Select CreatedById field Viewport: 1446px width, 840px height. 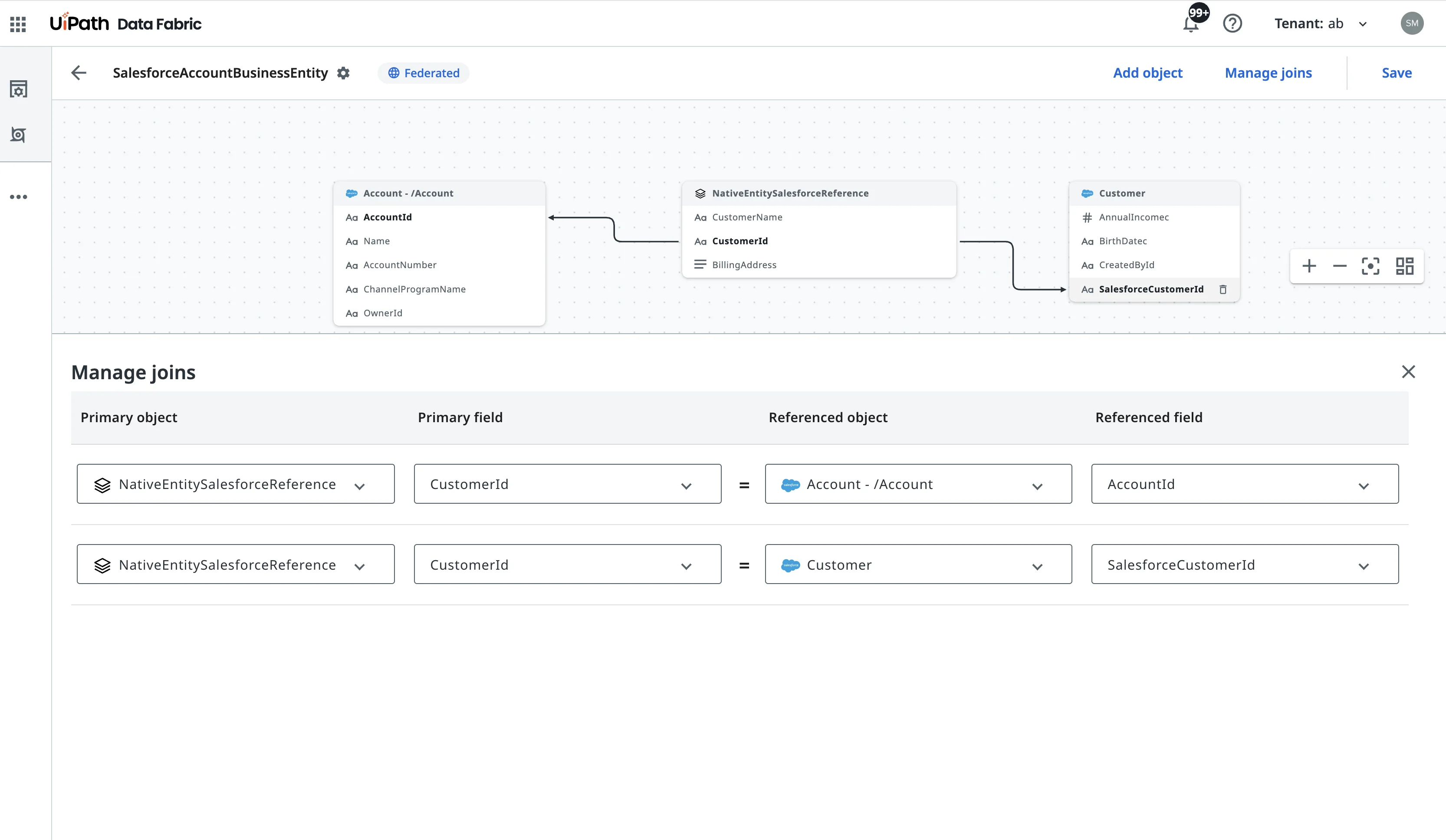click(x=1154, y=265)
